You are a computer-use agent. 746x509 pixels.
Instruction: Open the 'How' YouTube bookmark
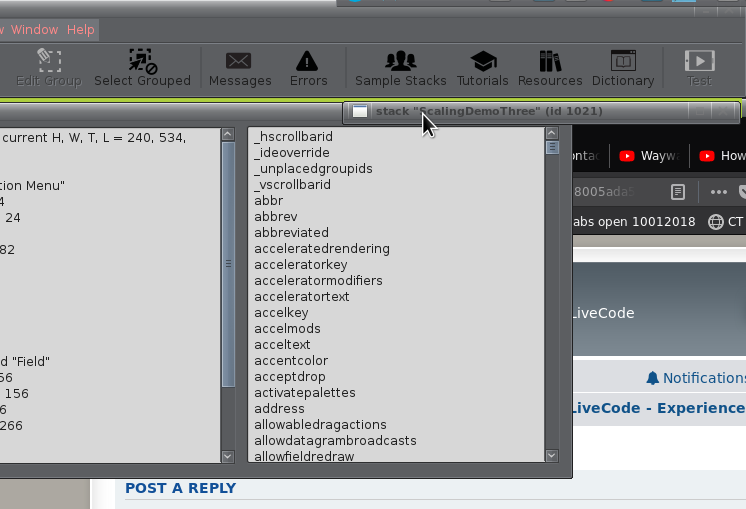tap(722, 156)
